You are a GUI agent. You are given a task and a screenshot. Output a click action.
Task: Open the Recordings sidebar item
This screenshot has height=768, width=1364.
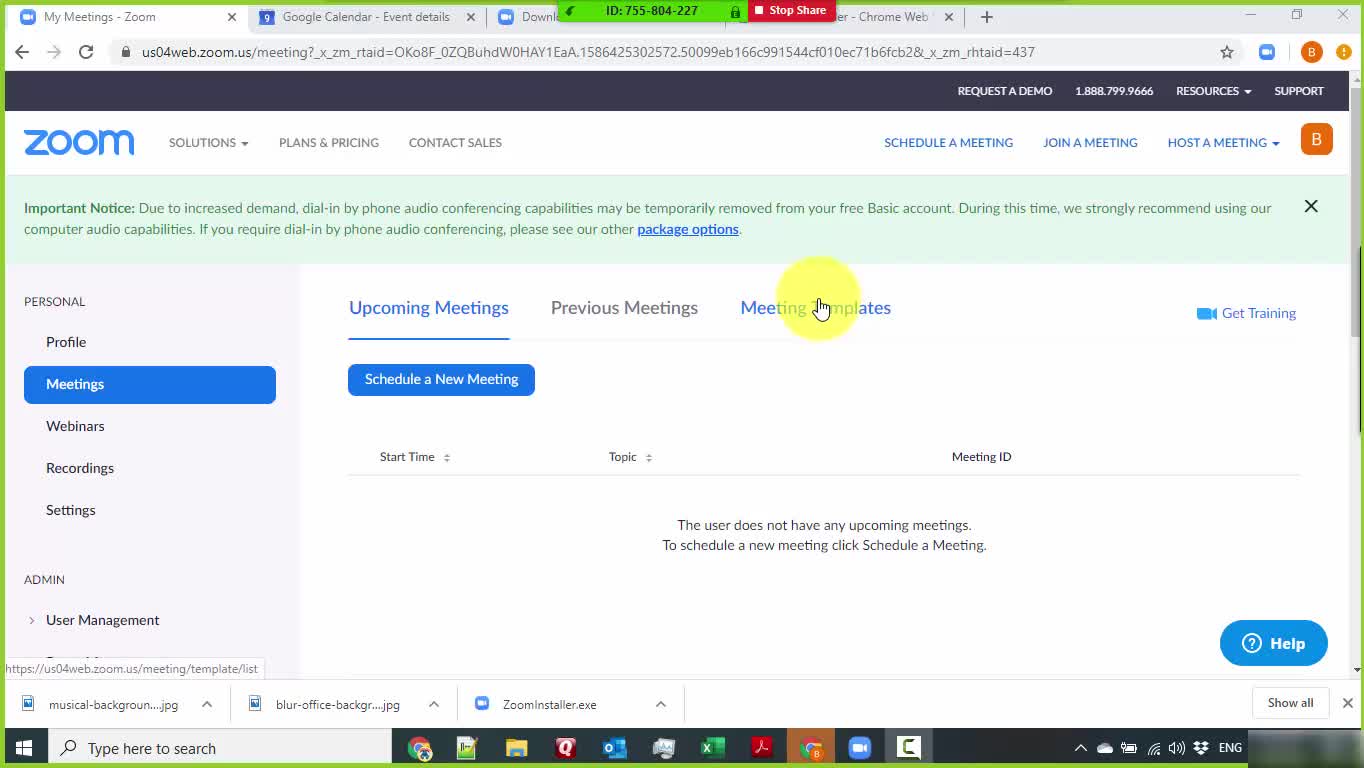80,468
